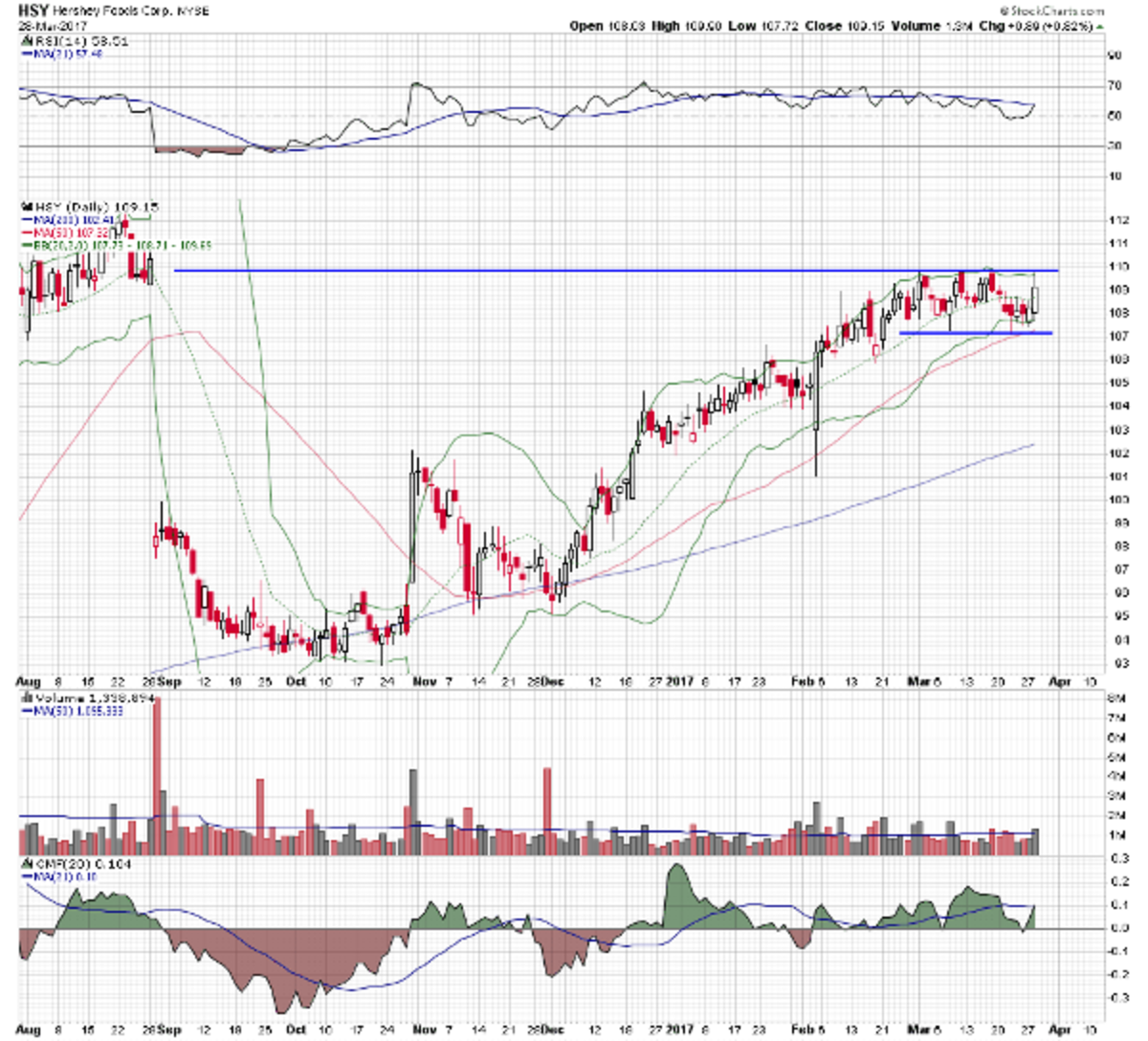Click the 110 price axis label
Screen dimensions: 1148x1041
point(1117,266)
